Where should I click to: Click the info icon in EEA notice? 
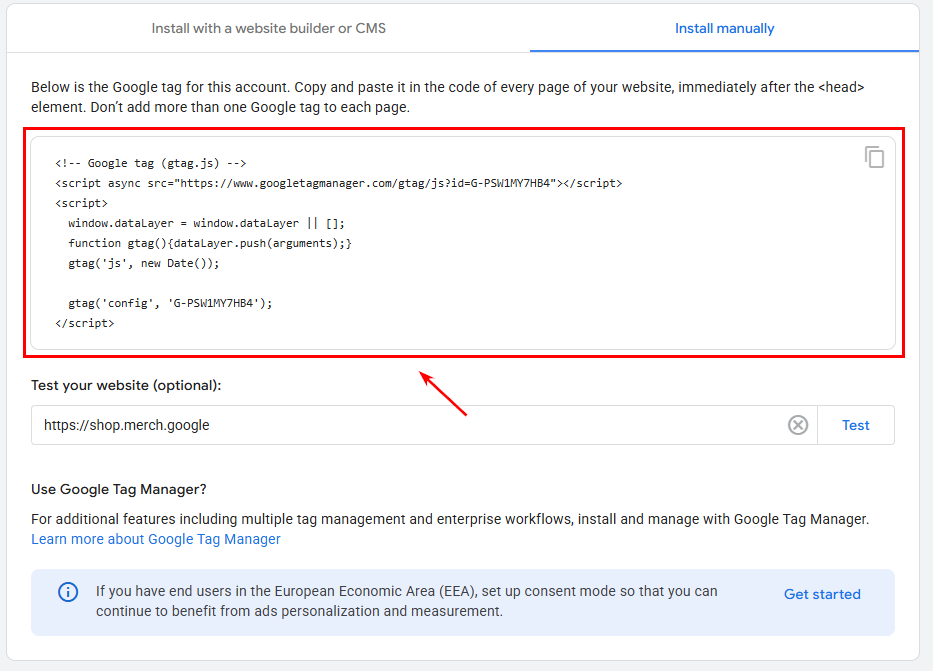(68, 592)
